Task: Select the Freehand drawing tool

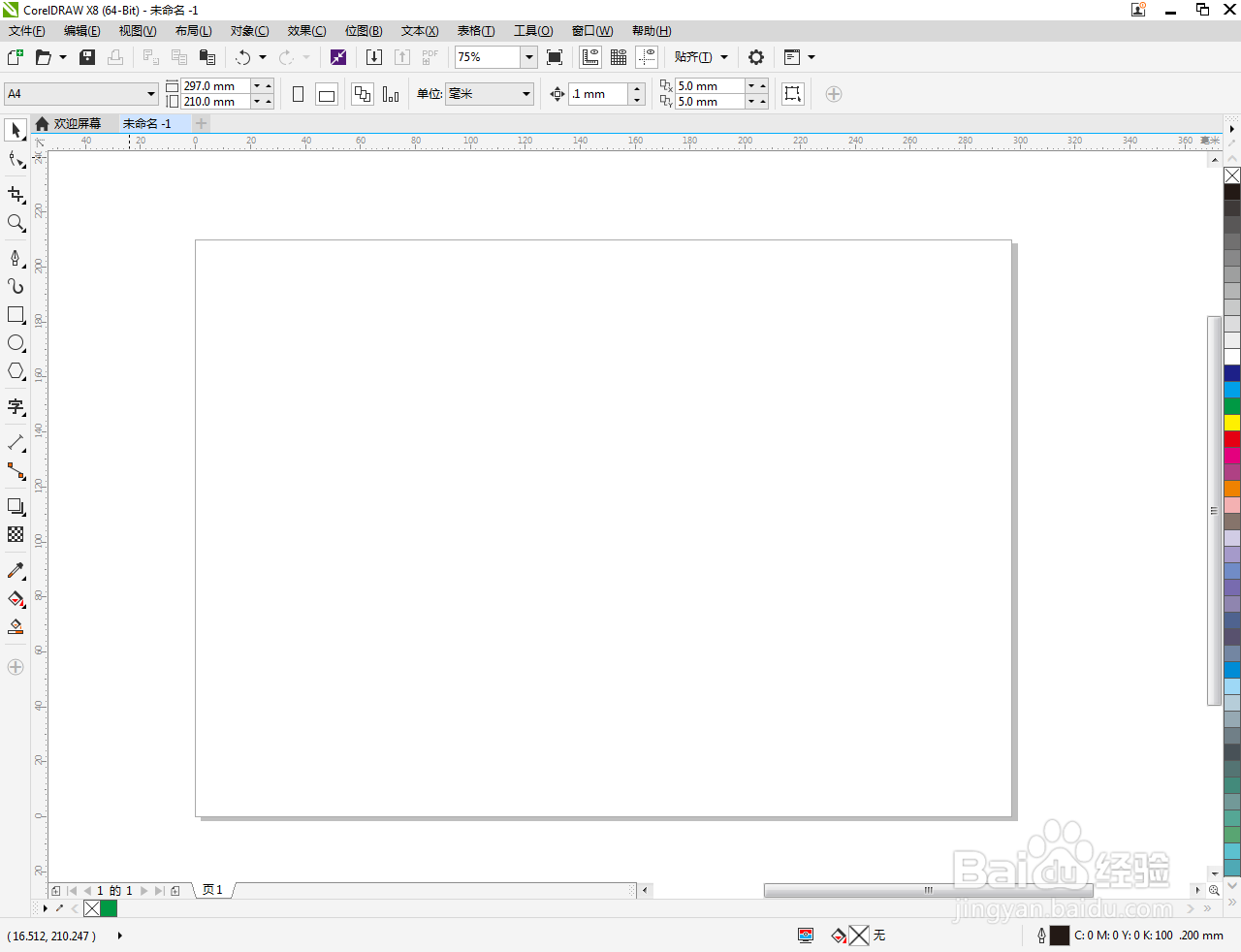Action: point(16,258)
